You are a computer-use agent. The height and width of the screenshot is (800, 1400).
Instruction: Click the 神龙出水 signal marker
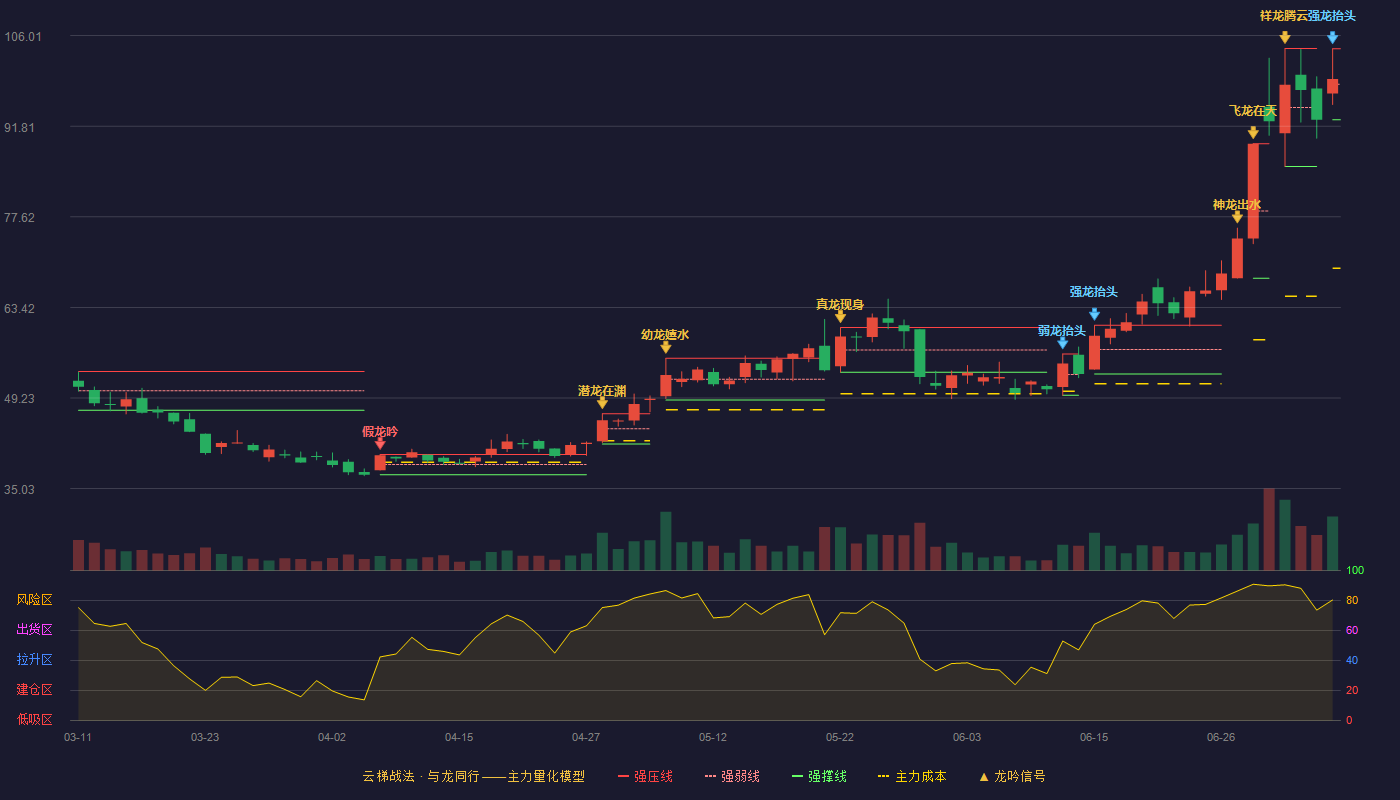1237,217
